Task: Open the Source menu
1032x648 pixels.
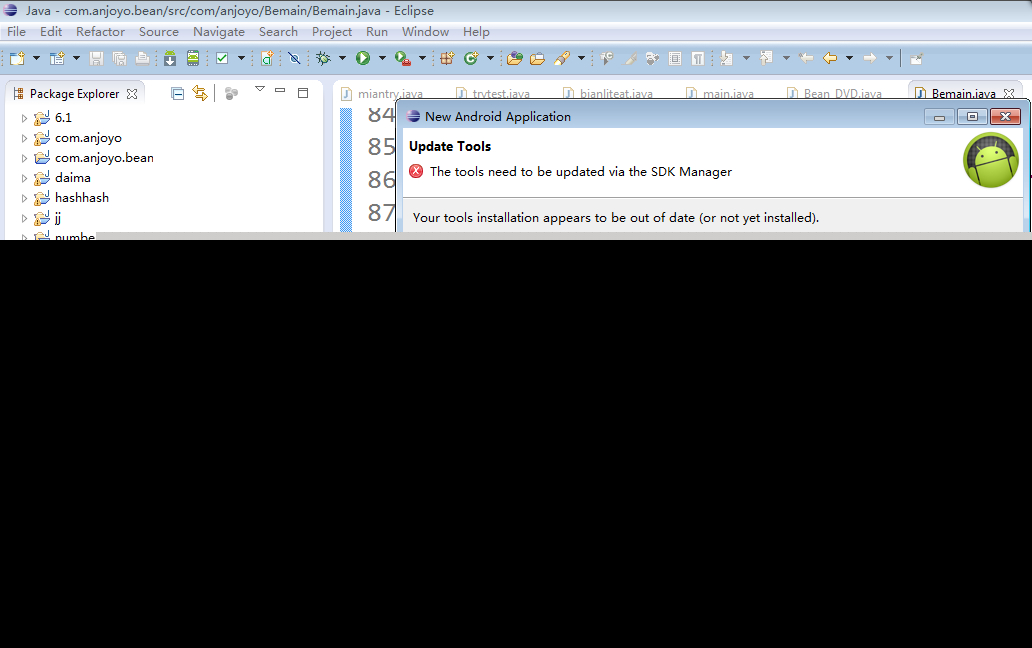Action: (159, 32)
